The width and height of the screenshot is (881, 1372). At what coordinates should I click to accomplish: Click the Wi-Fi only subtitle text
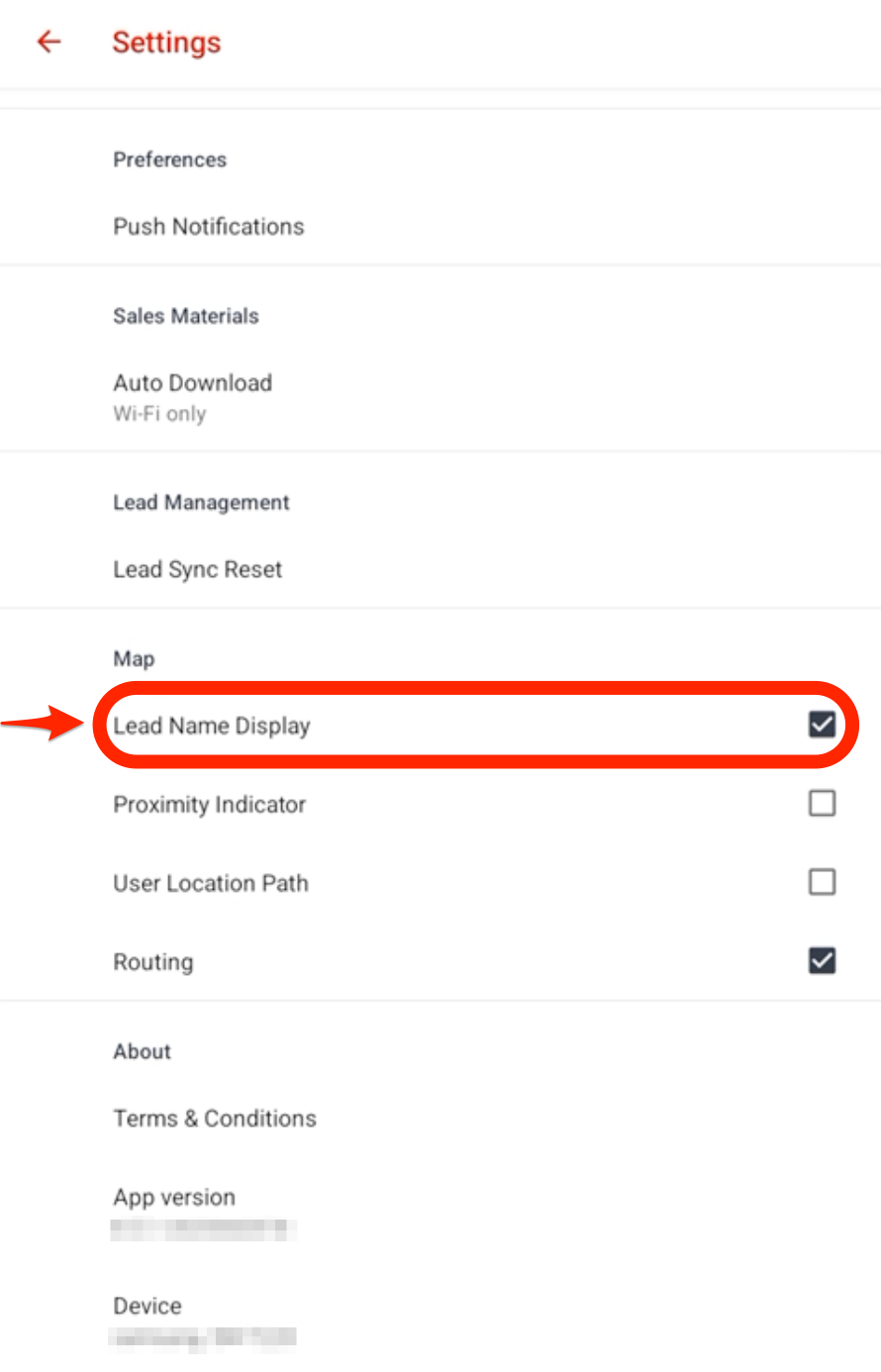pyautogui.click(x=159, y=414)
